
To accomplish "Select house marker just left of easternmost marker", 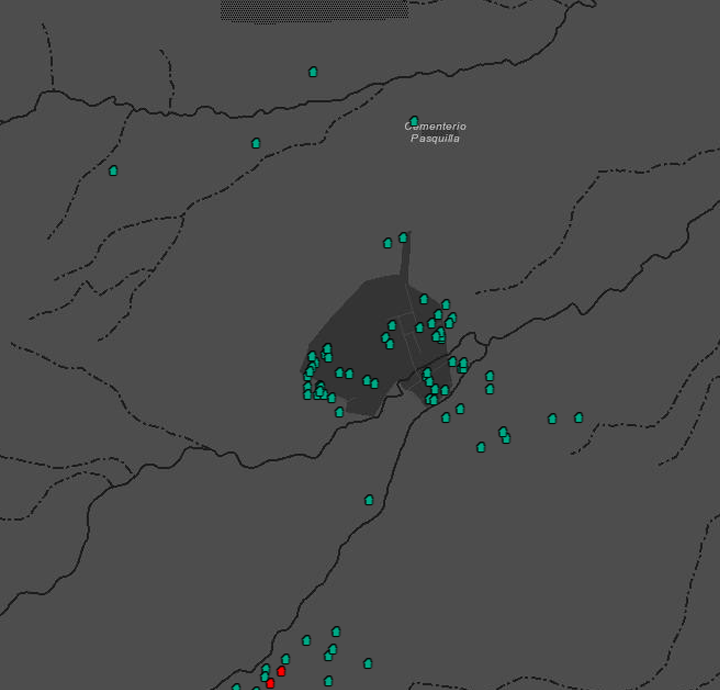I will tap(552, 419).
